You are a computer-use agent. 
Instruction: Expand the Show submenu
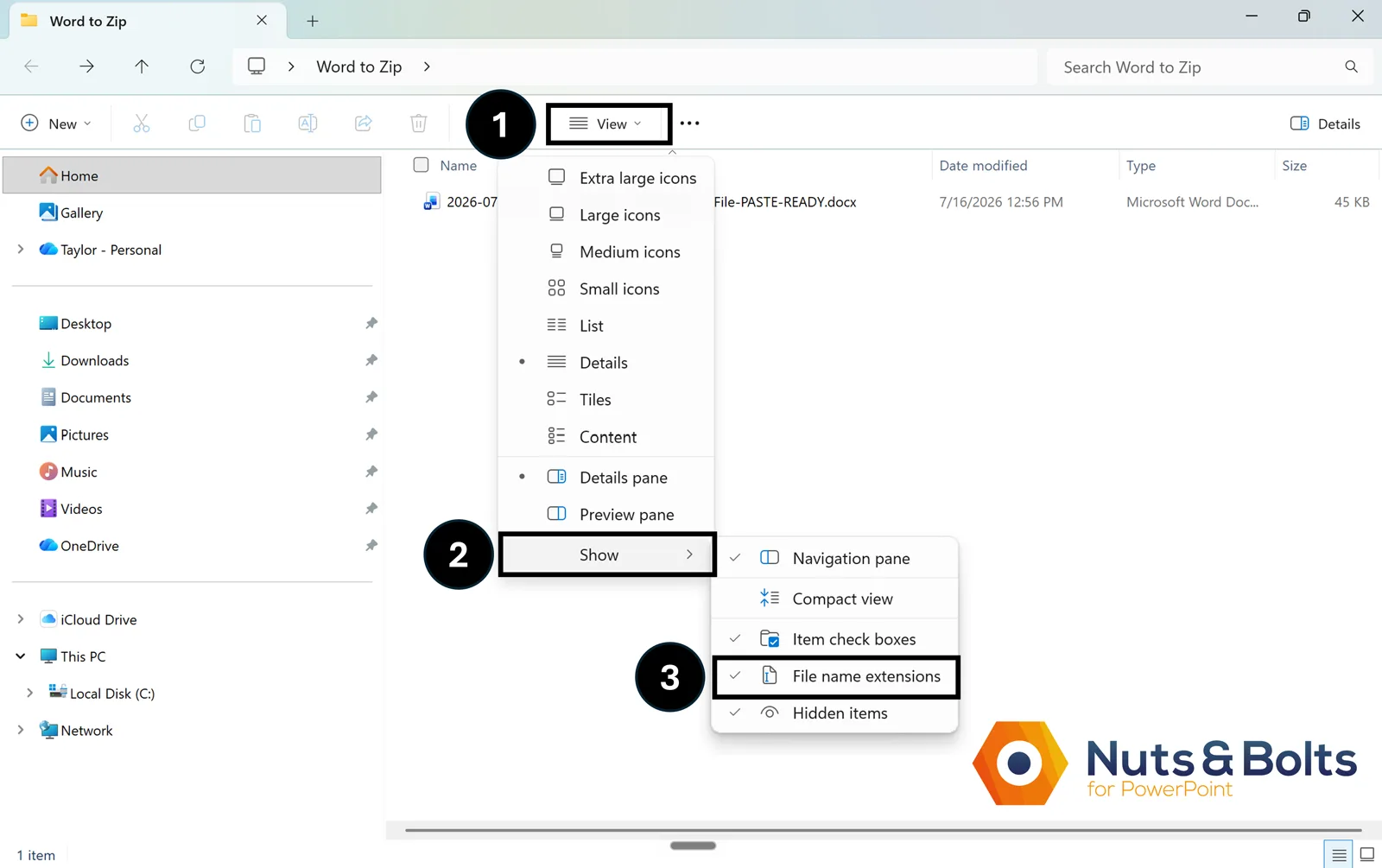pos(606,554)
